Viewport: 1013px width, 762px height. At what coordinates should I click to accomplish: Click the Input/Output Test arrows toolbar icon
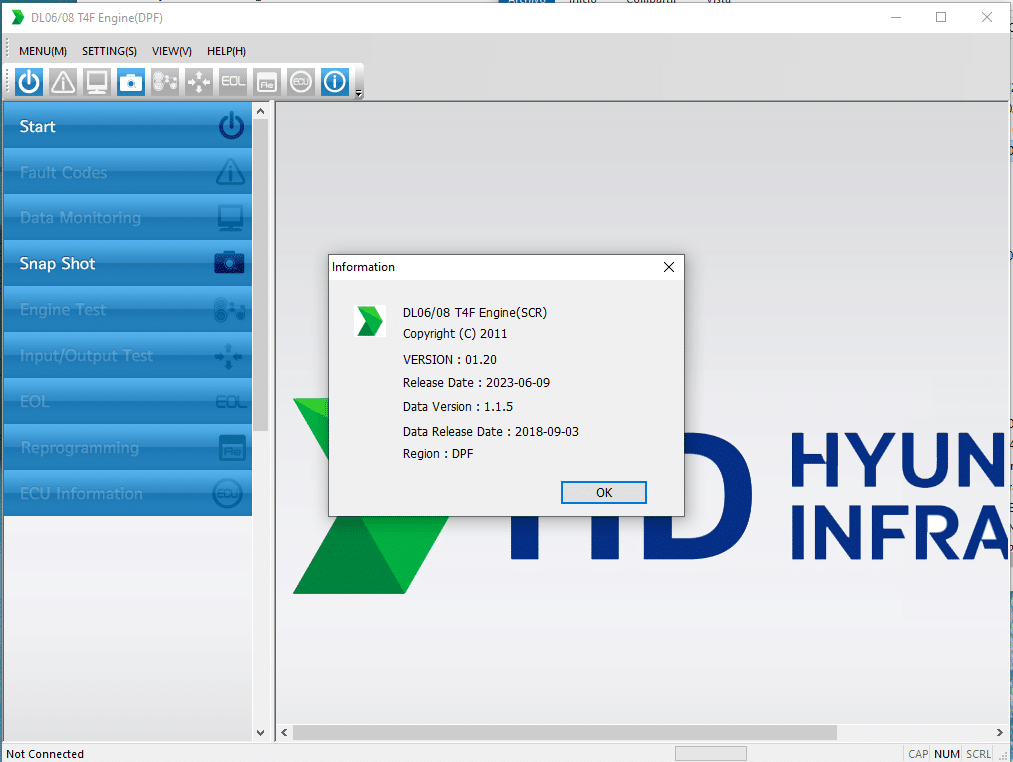199,82
